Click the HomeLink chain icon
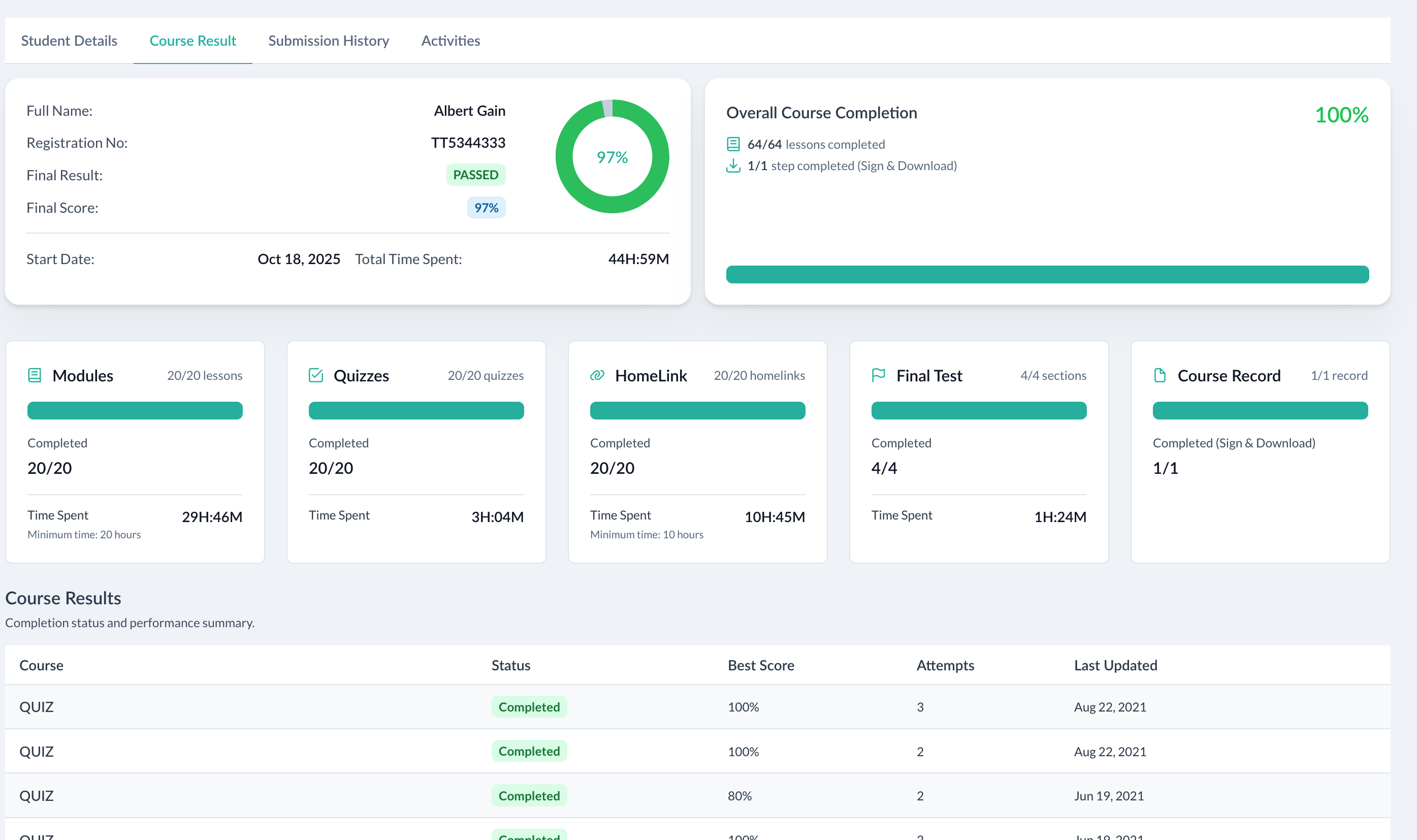The width and height of the screenshot is (1417, 840). pyautogui.click(x=597, y=375)
